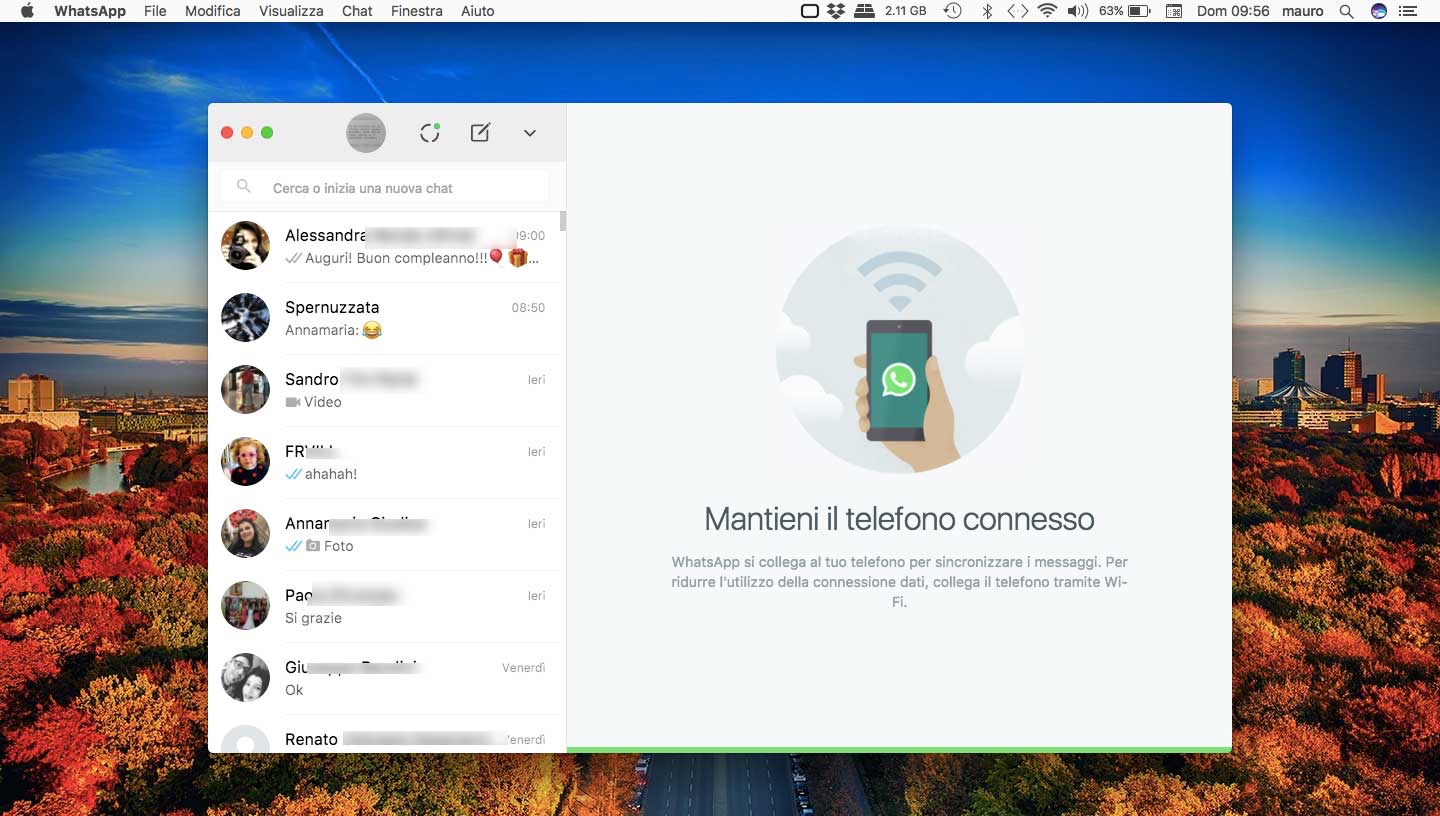Click the user name 'mauro'
The image size is (1440, 816).
click(1303, 11)
